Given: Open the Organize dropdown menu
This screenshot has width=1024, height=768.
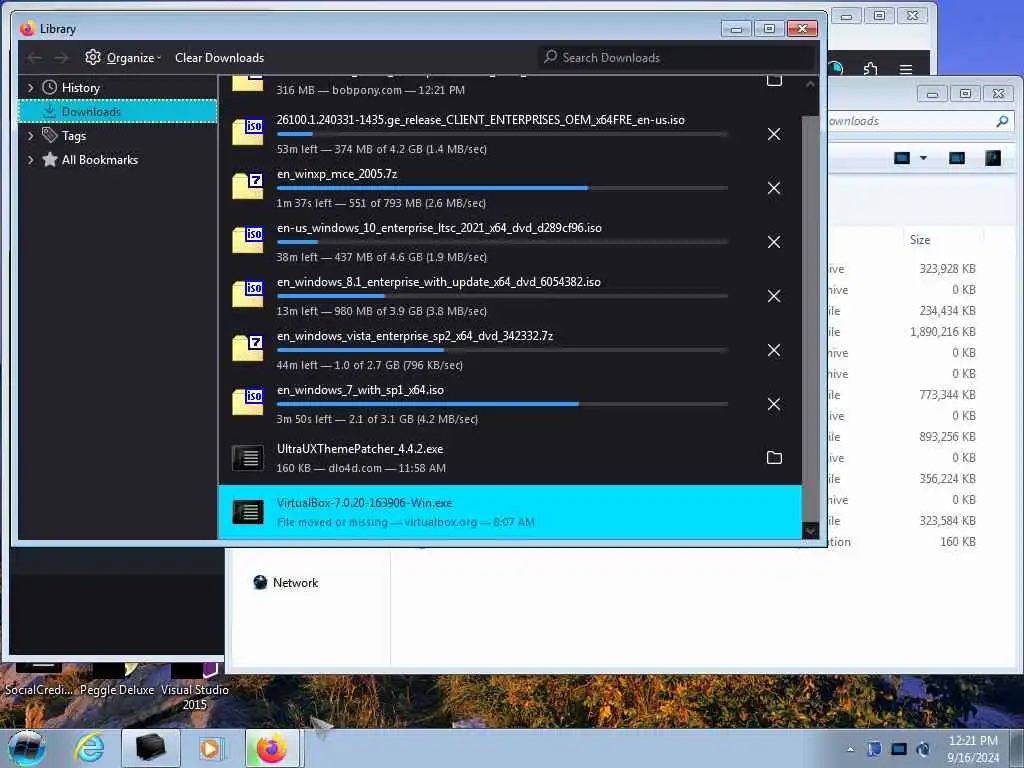Looking at the screenshot, I should tap(123, 58).
